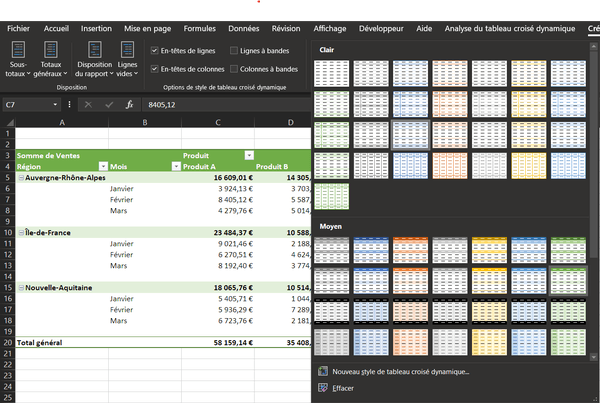The image size is (600, 403).
Task: Switch to the Données tab
Action: (243, 29)
